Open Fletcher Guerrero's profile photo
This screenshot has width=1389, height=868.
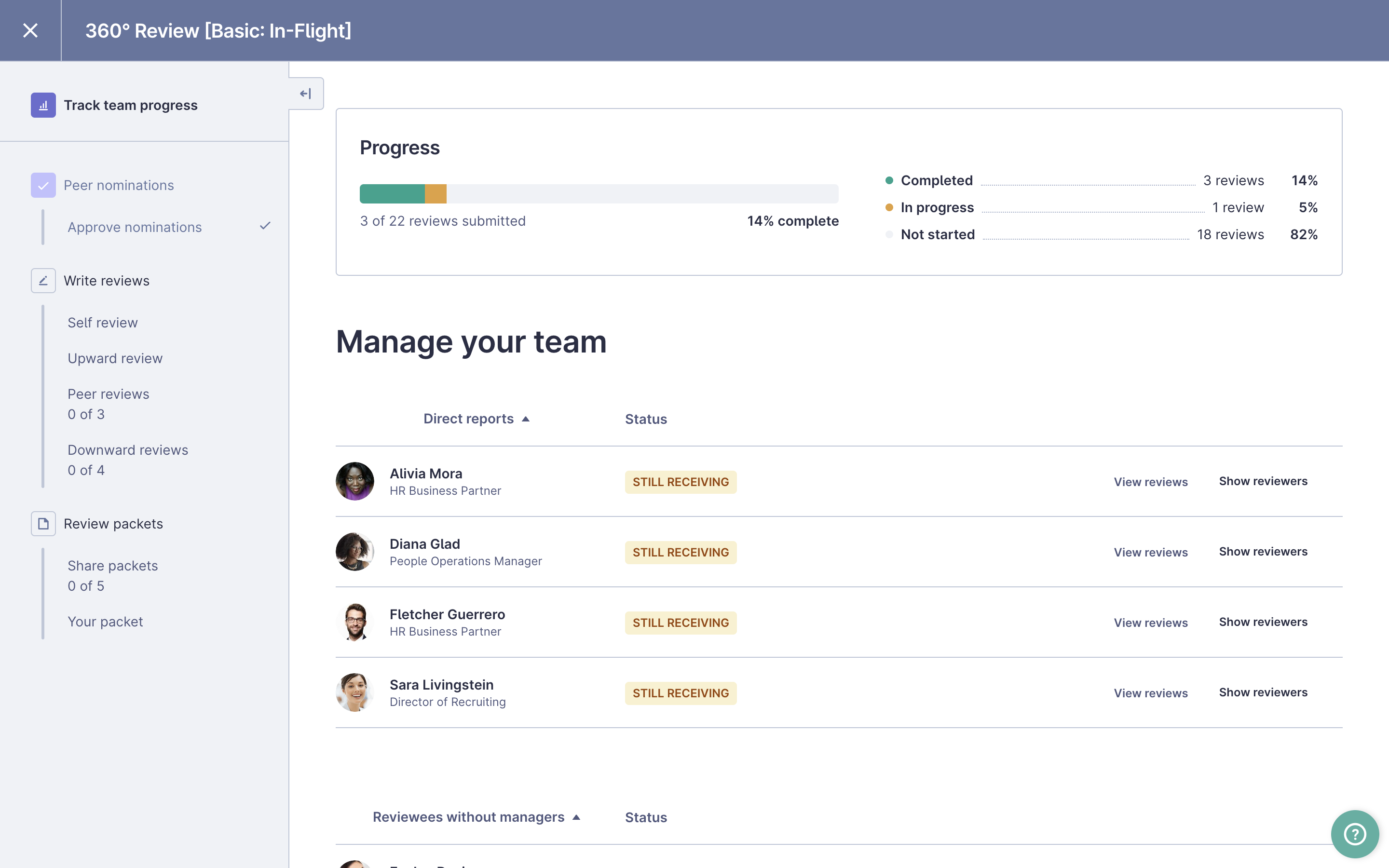click(354, 622)
